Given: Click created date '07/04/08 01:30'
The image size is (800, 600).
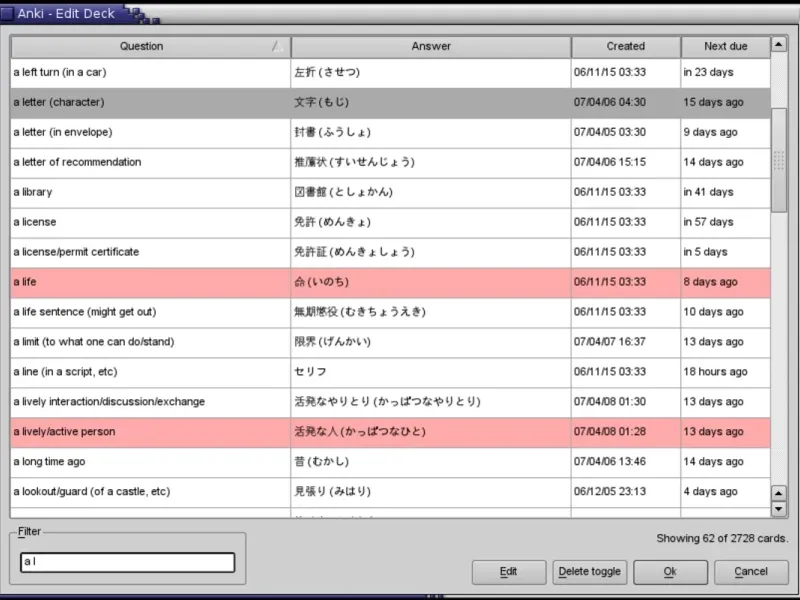Looking at the screenshot, I should (626, 402).
